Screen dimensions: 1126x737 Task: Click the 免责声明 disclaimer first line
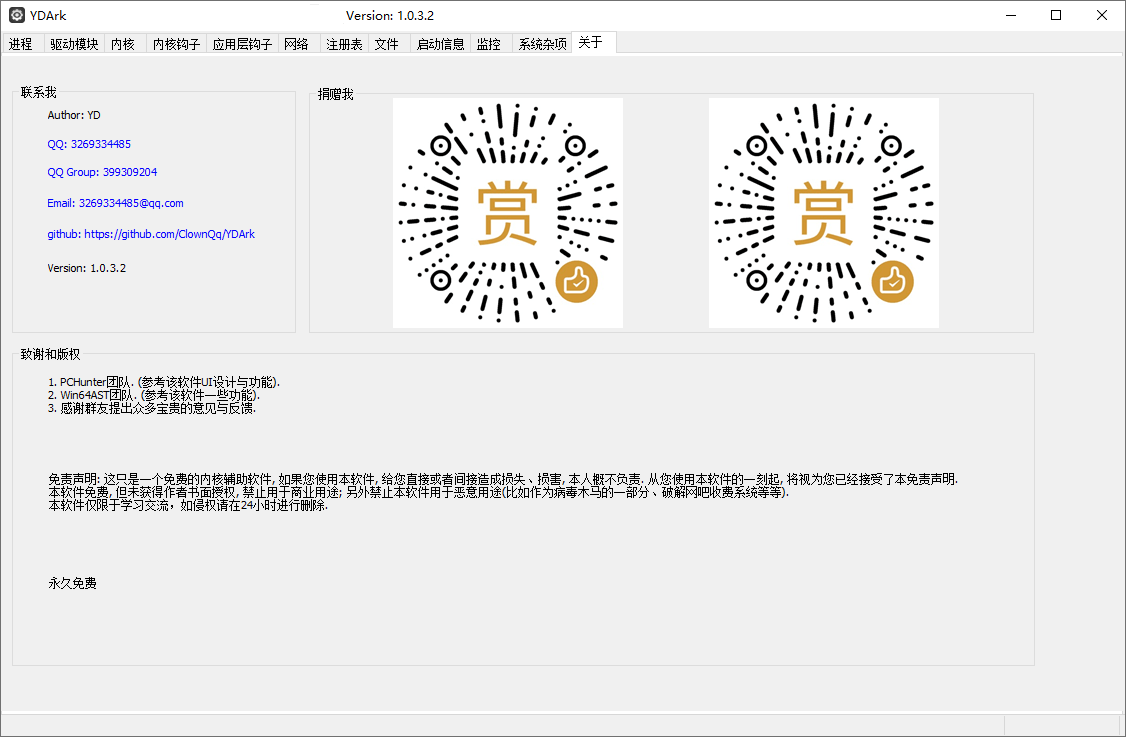tap(503, 479)
